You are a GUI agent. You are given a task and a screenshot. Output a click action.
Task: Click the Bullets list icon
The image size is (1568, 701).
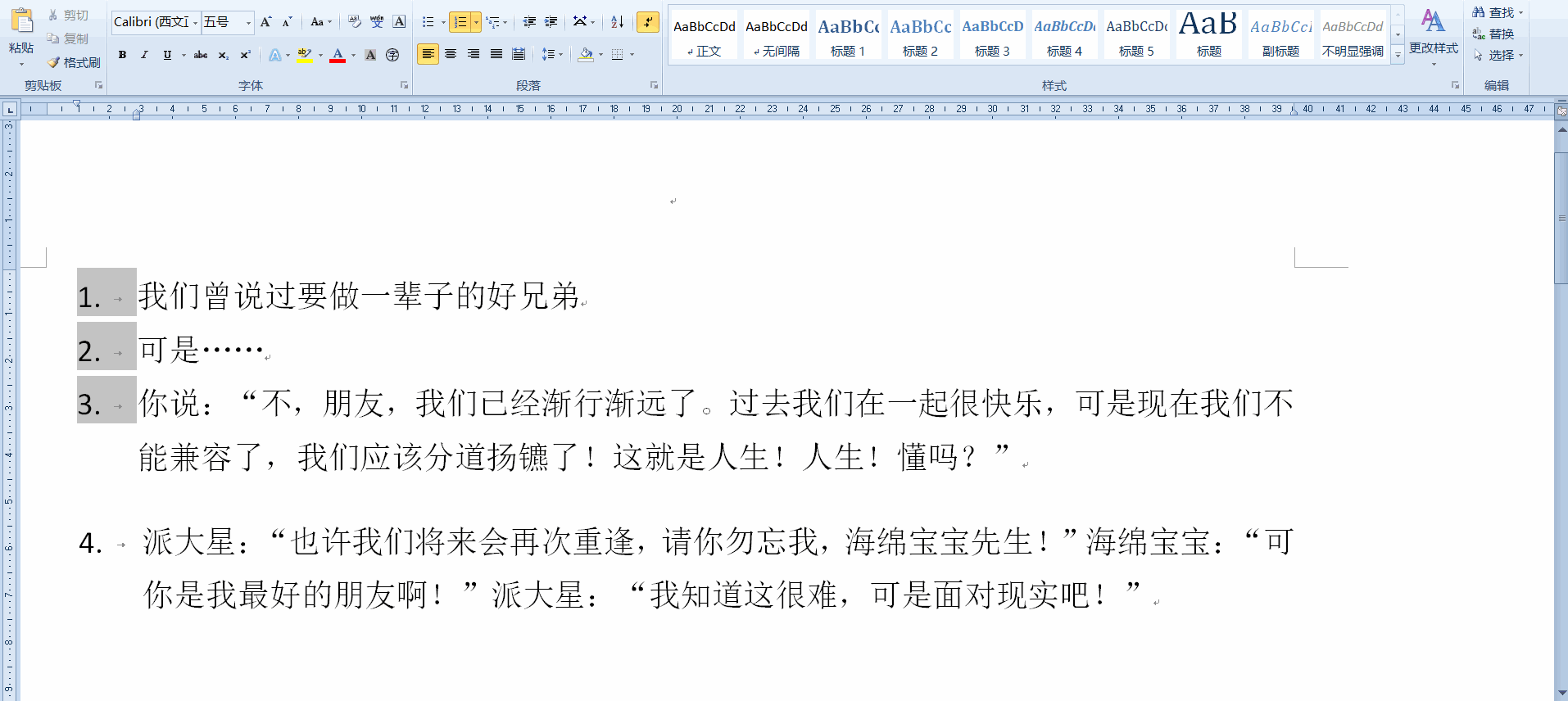pyautogui.click(x=428, y=22)
